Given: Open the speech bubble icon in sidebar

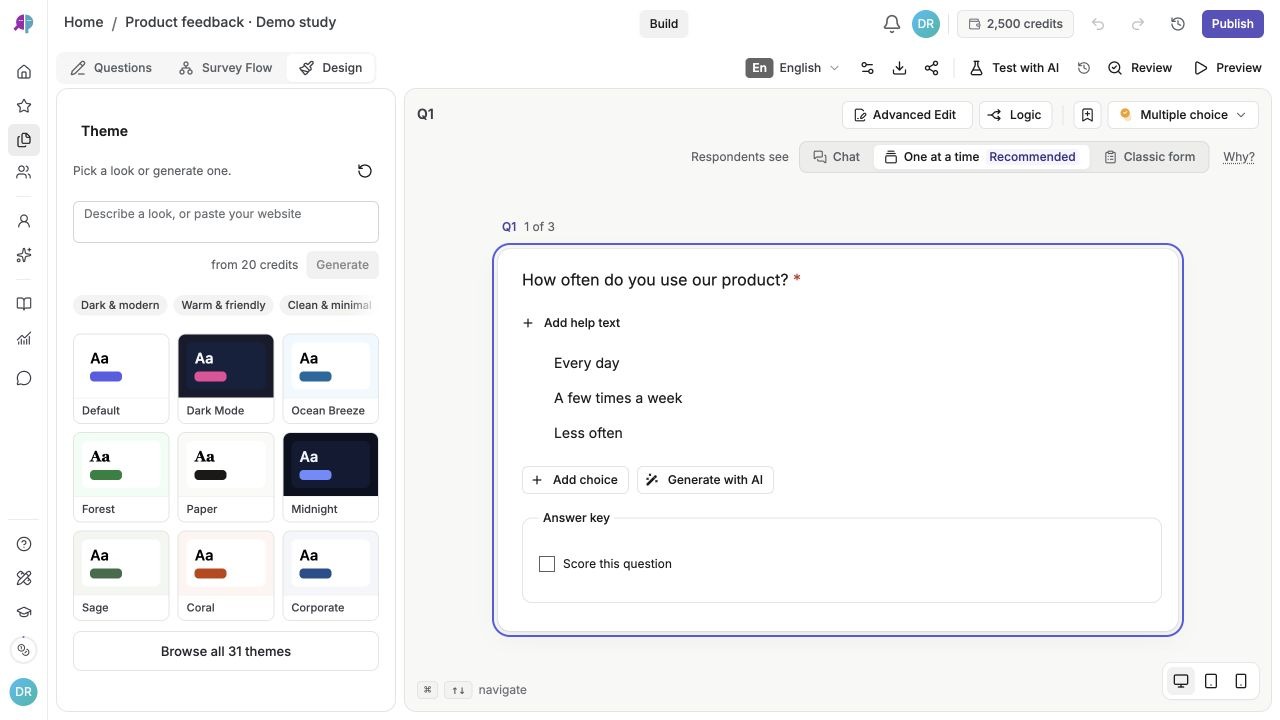Looking at the screenshot, I should click(x=24, y=378).
